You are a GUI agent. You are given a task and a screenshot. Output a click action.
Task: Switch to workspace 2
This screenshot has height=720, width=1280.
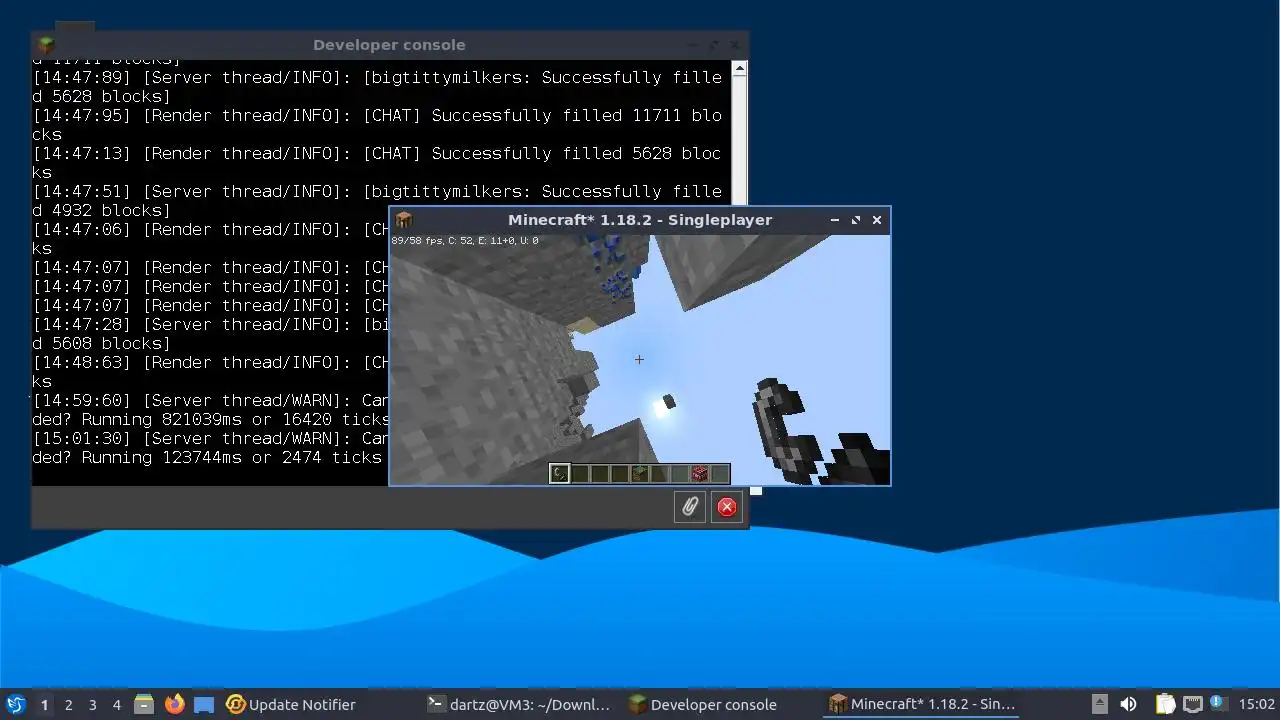pos(68,704)
